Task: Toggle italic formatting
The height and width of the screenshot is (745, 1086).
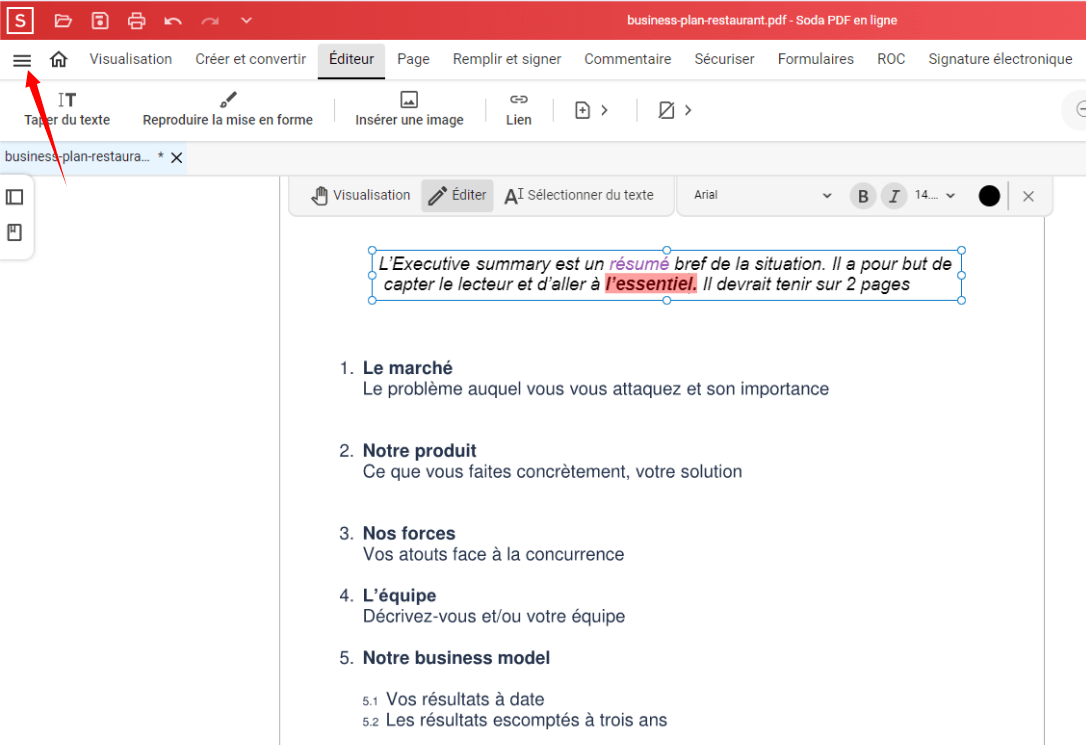Action: pyautogui.click(x=894, y=196)
